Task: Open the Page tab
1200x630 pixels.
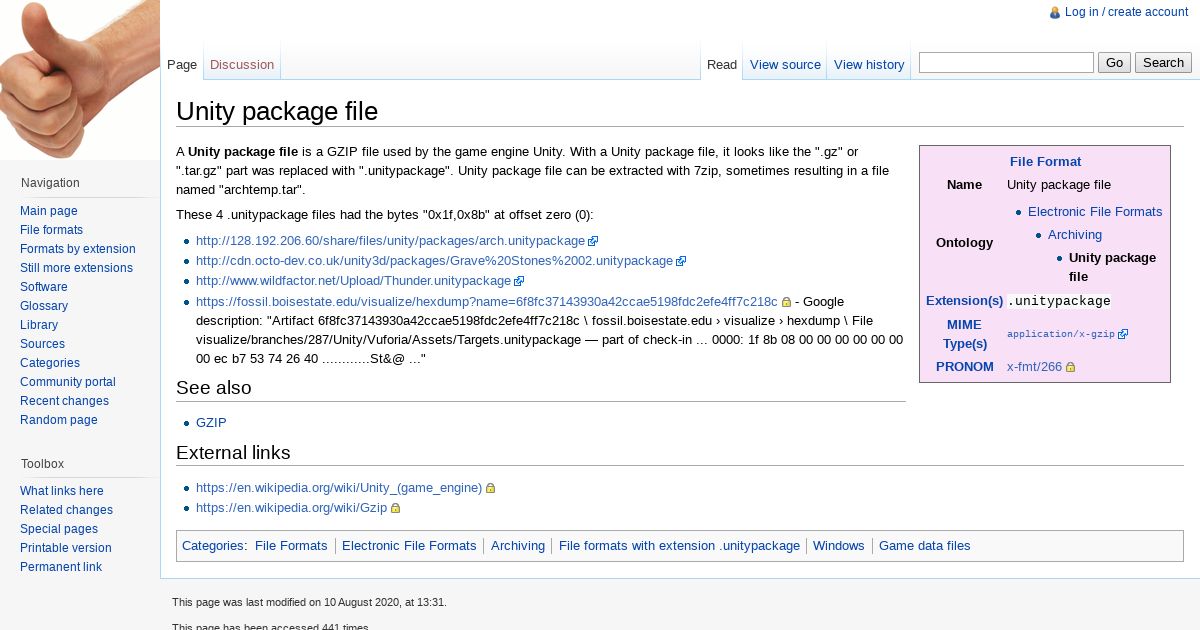Action: click(x=182, y=64)
